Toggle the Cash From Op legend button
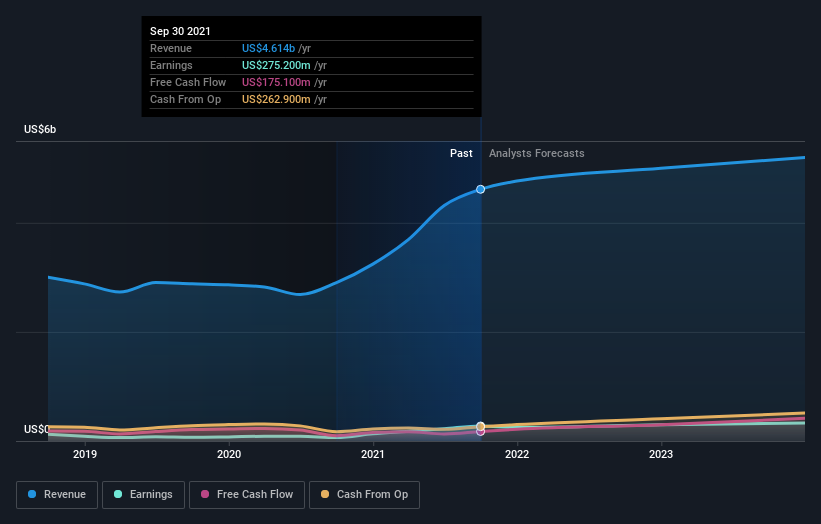Image resolution: width=821 pixels, height=524 pixels. (x=364, y=495)
